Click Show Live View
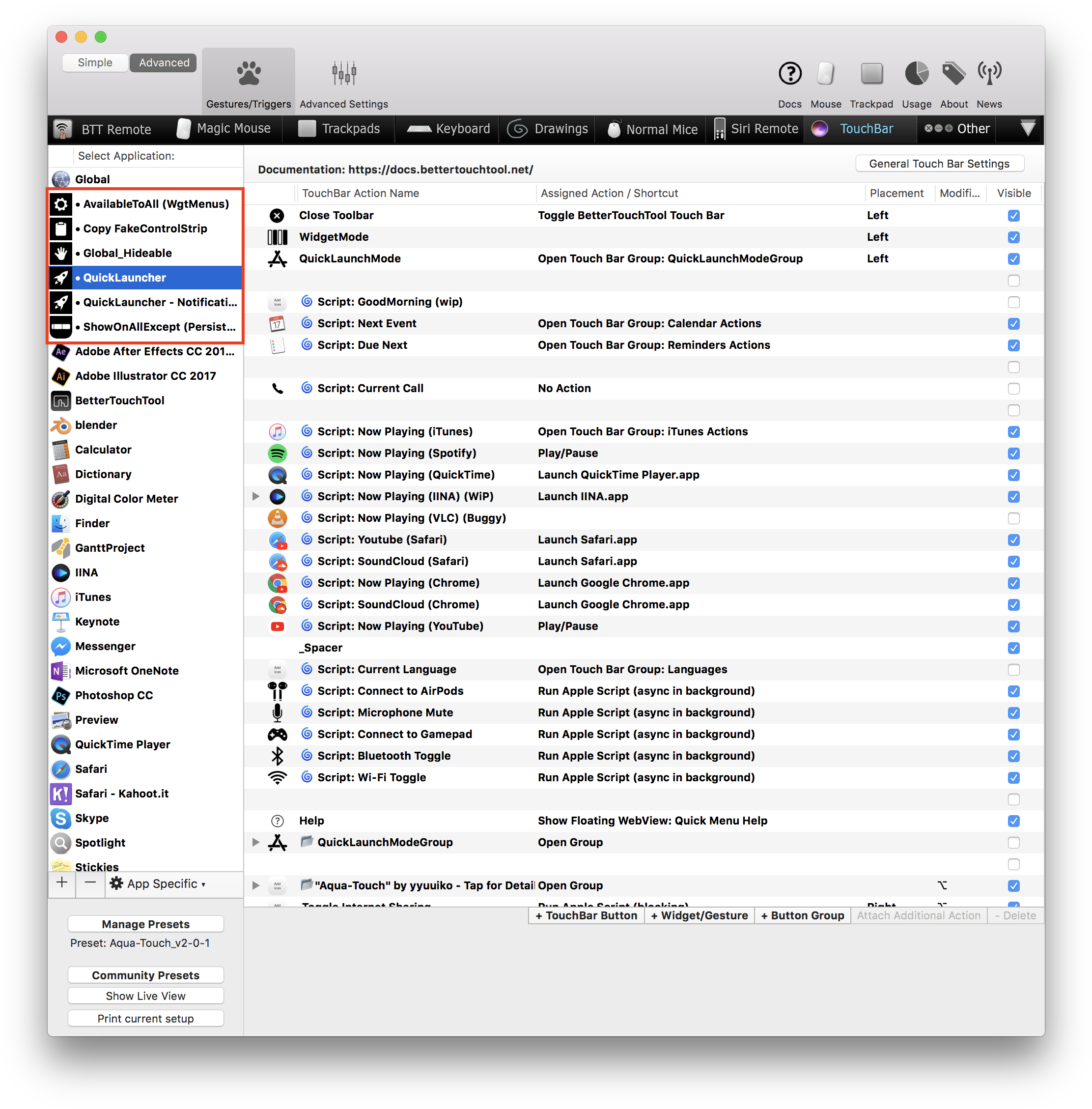Screen dimensions: 1092x1109 click(x=146, y=996)
